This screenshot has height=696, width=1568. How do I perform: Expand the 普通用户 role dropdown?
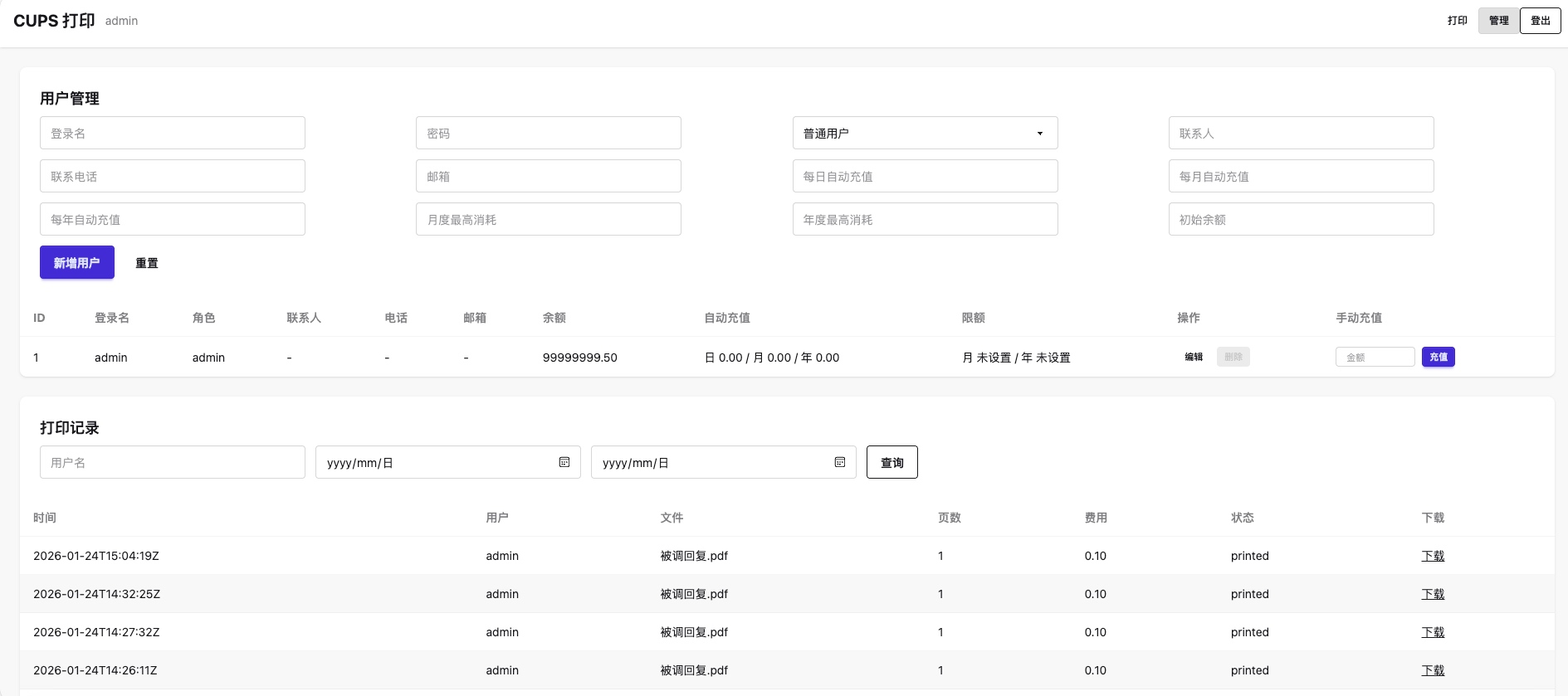click(925, 133)
